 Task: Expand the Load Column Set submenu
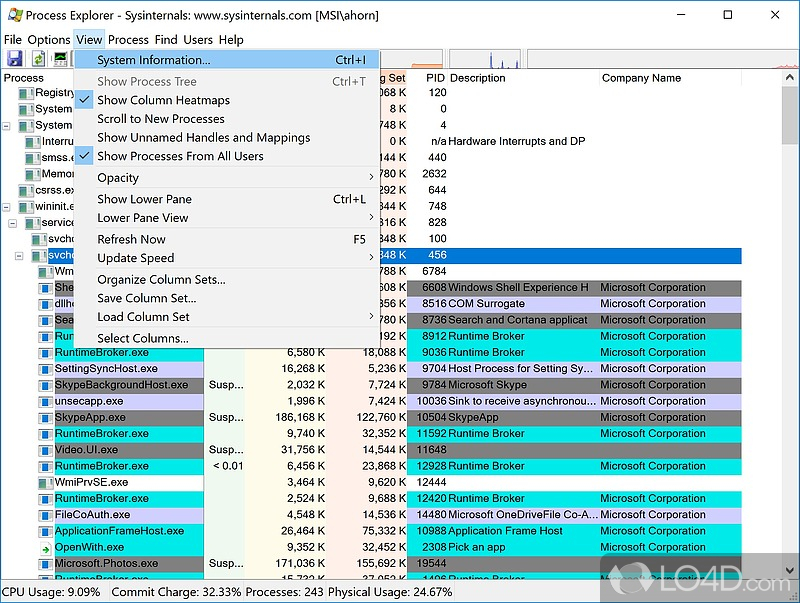[x=227, y=317]
